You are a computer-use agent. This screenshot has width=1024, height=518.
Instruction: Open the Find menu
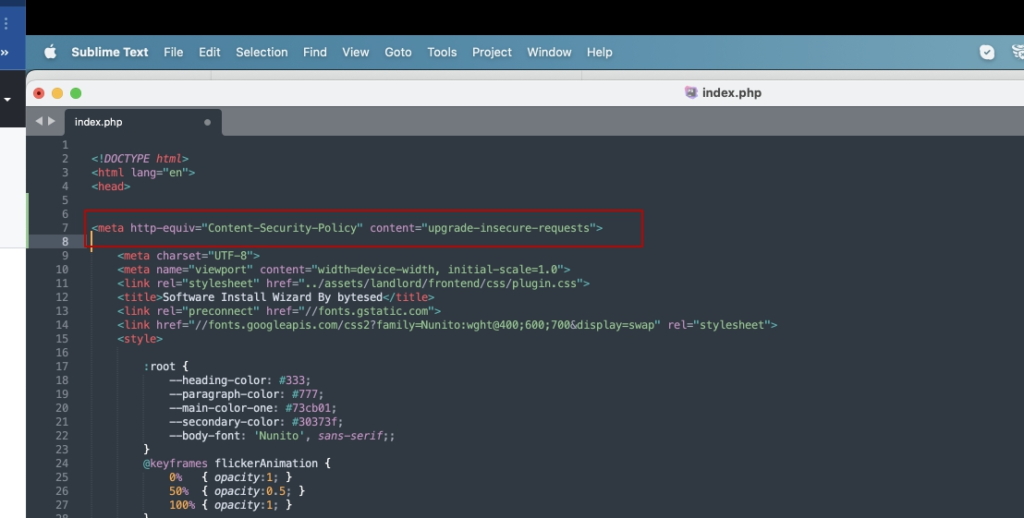pyautogui.click(x=315, y=52)
